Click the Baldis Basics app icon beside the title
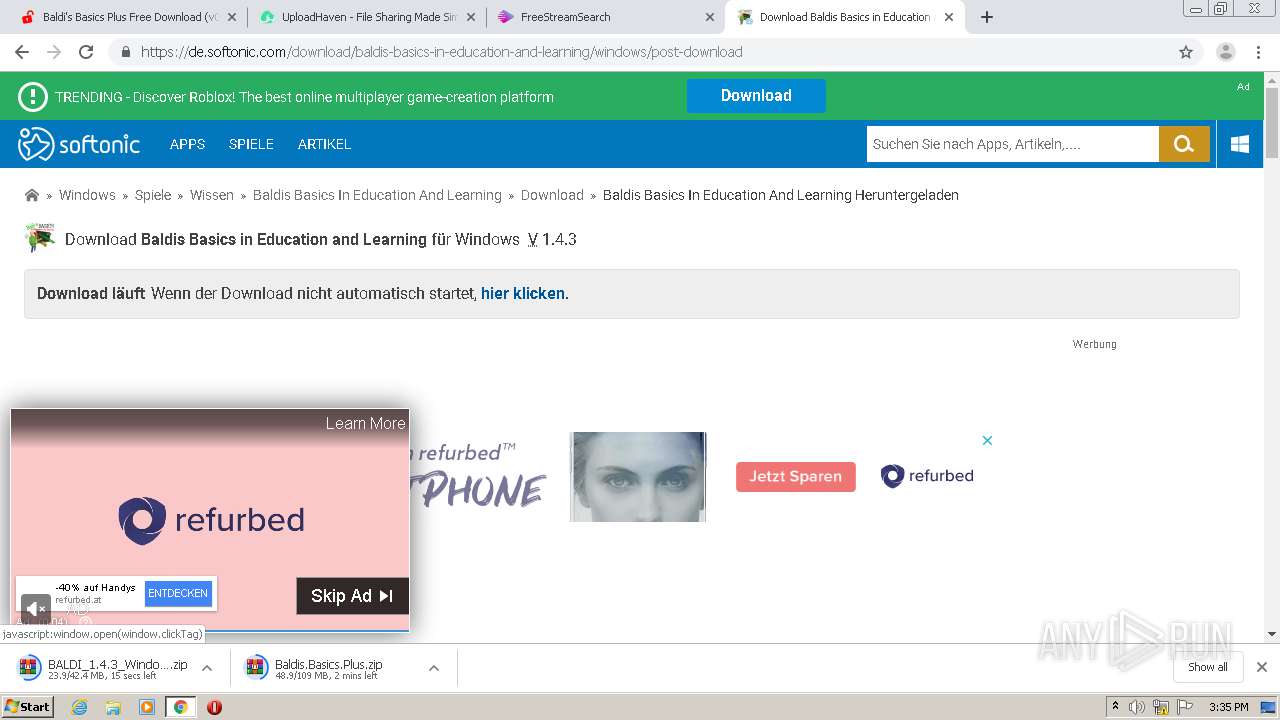1280x720 pixels. tap(40, 238)
